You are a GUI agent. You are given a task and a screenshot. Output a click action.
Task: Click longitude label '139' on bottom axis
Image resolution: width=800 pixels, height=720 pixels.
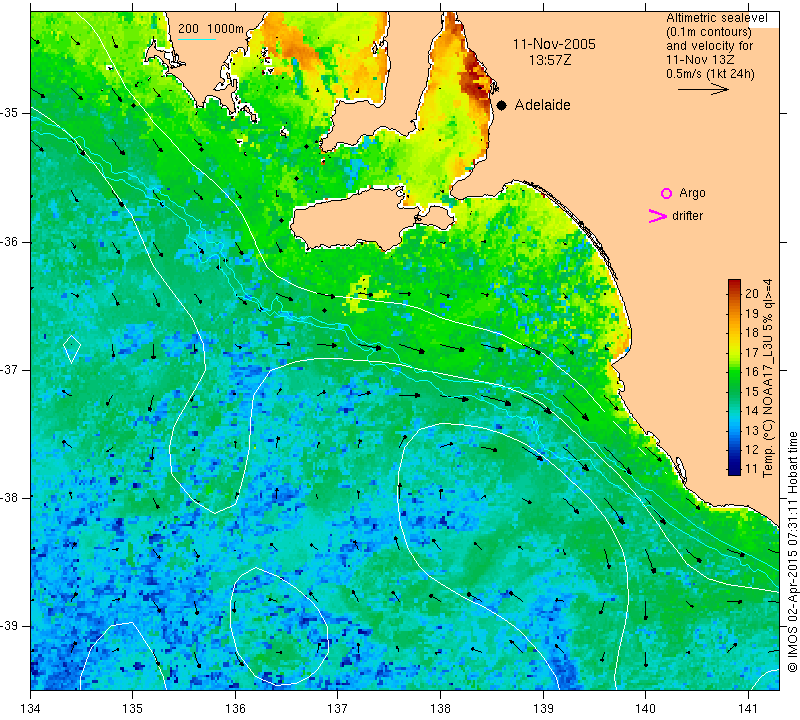543,709
